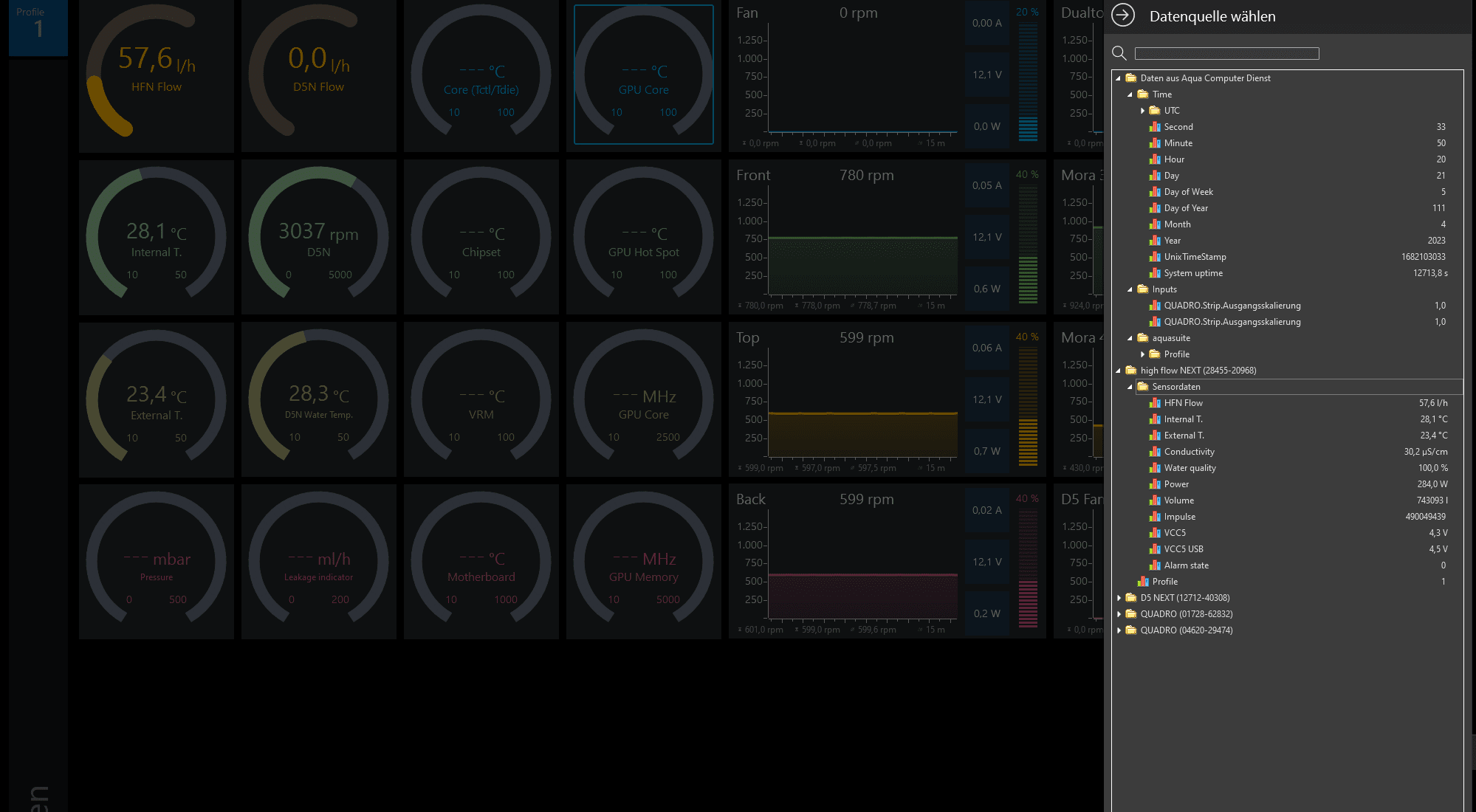Click the Profile 1 button on the left sidebar
The image size is (1476, 812).
38,27
